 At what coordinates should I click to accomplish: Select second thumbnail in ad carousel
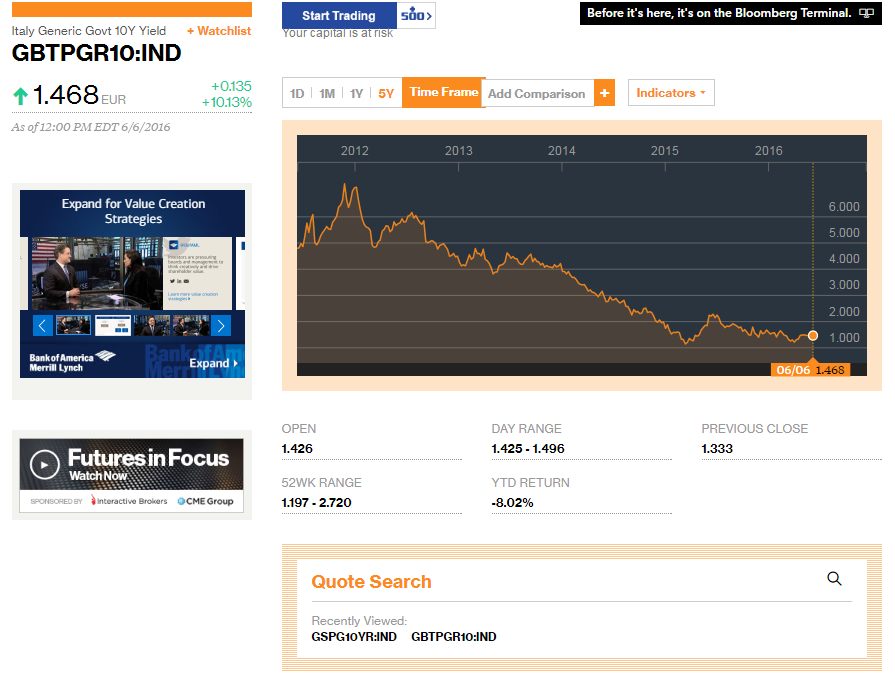point(112,325)
